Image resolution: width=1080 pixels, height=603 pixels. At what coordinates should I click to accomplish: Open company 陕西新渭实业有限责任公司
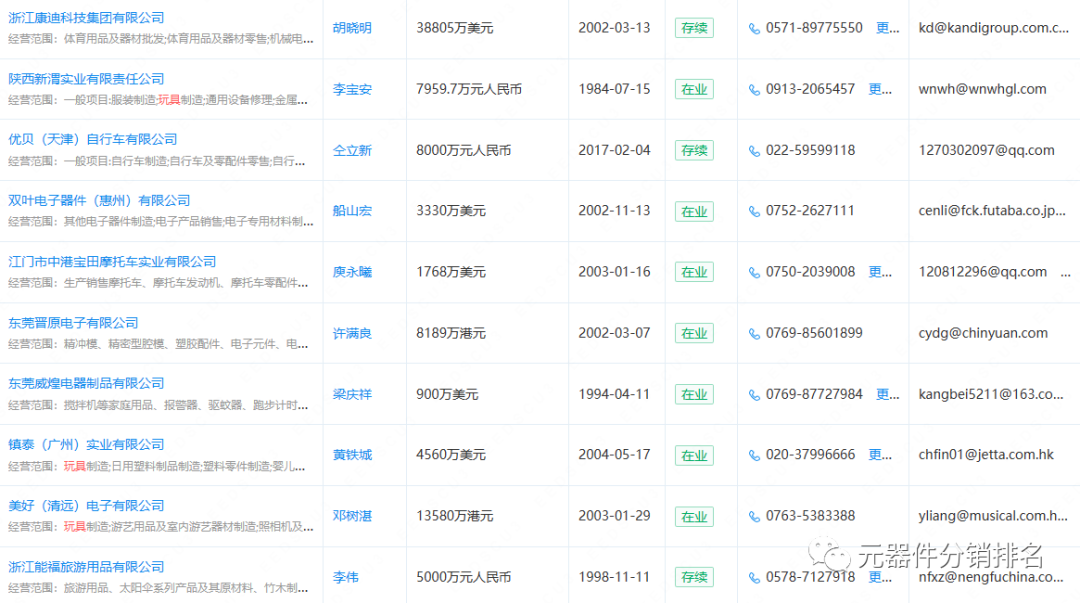(x=86, y=79)
